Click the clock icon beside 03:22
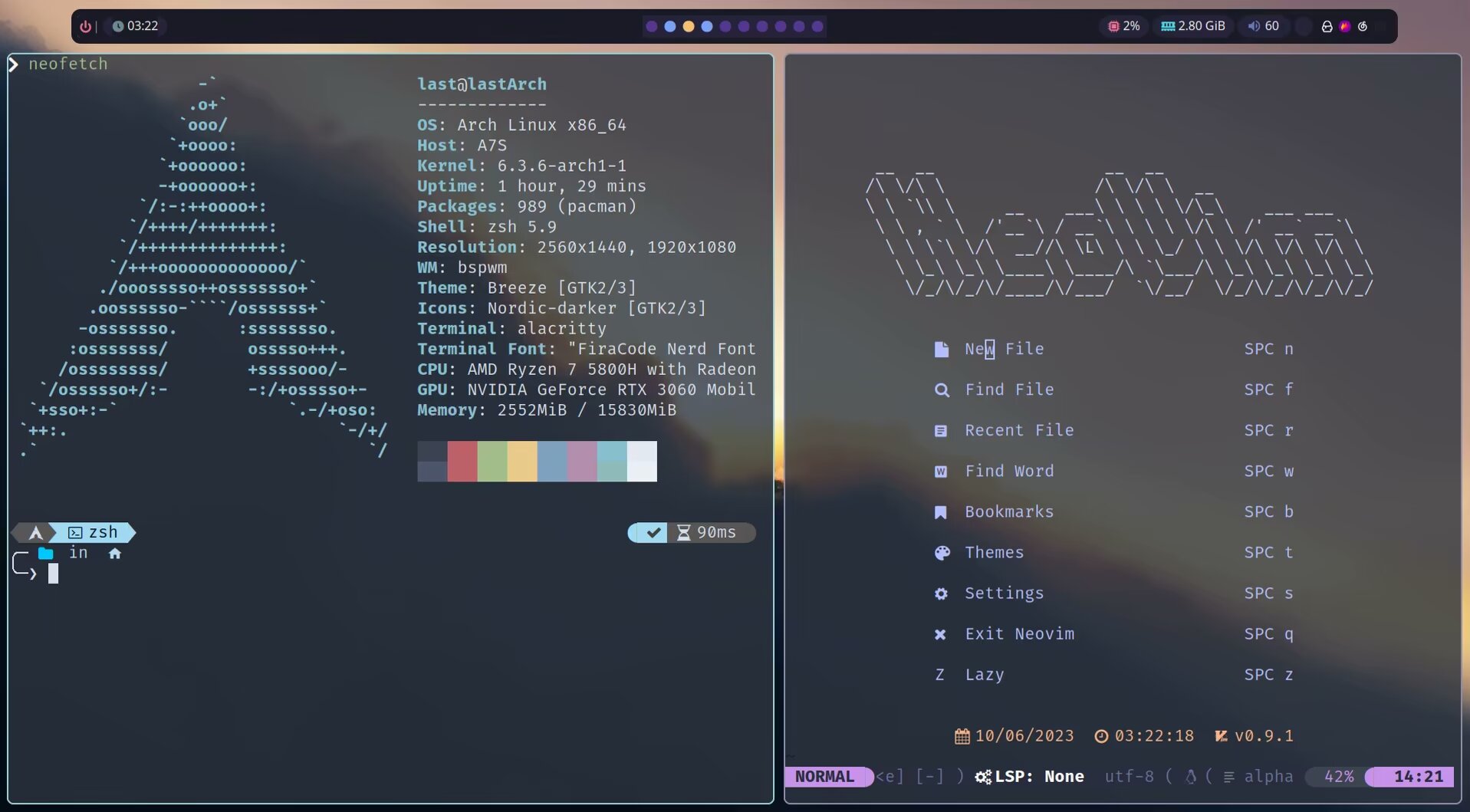Viewport: 1470px width, 812px height. pyautogui.click(x=118, y=26)
